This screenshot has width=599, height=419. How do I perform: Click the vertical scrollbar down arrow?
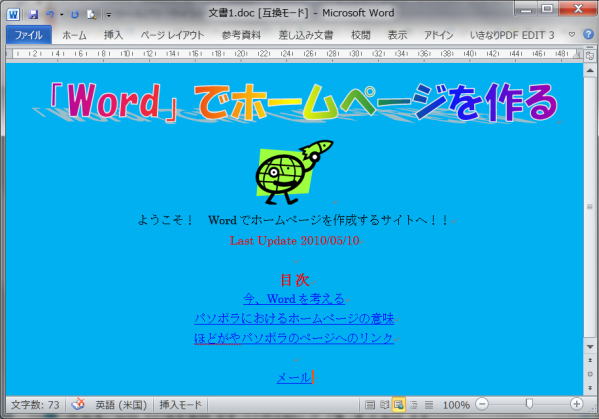(x=590, y=347)
